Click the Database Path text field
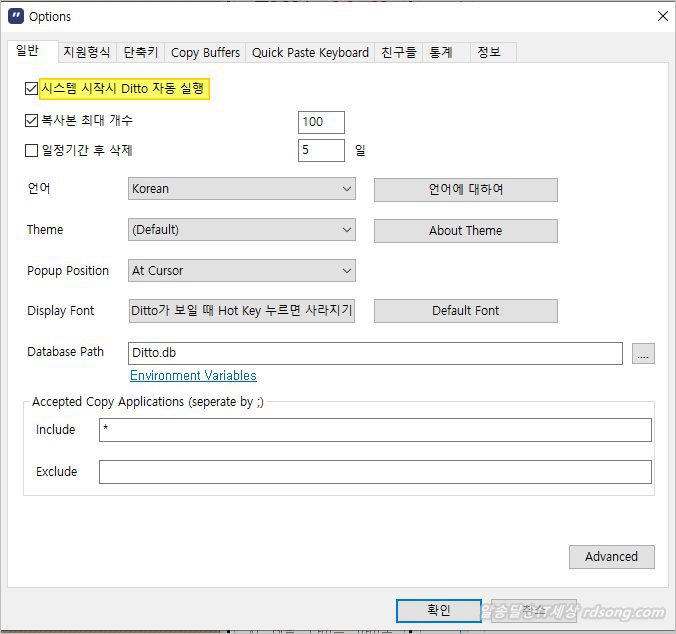676x634 pixels. pos(375,353)
